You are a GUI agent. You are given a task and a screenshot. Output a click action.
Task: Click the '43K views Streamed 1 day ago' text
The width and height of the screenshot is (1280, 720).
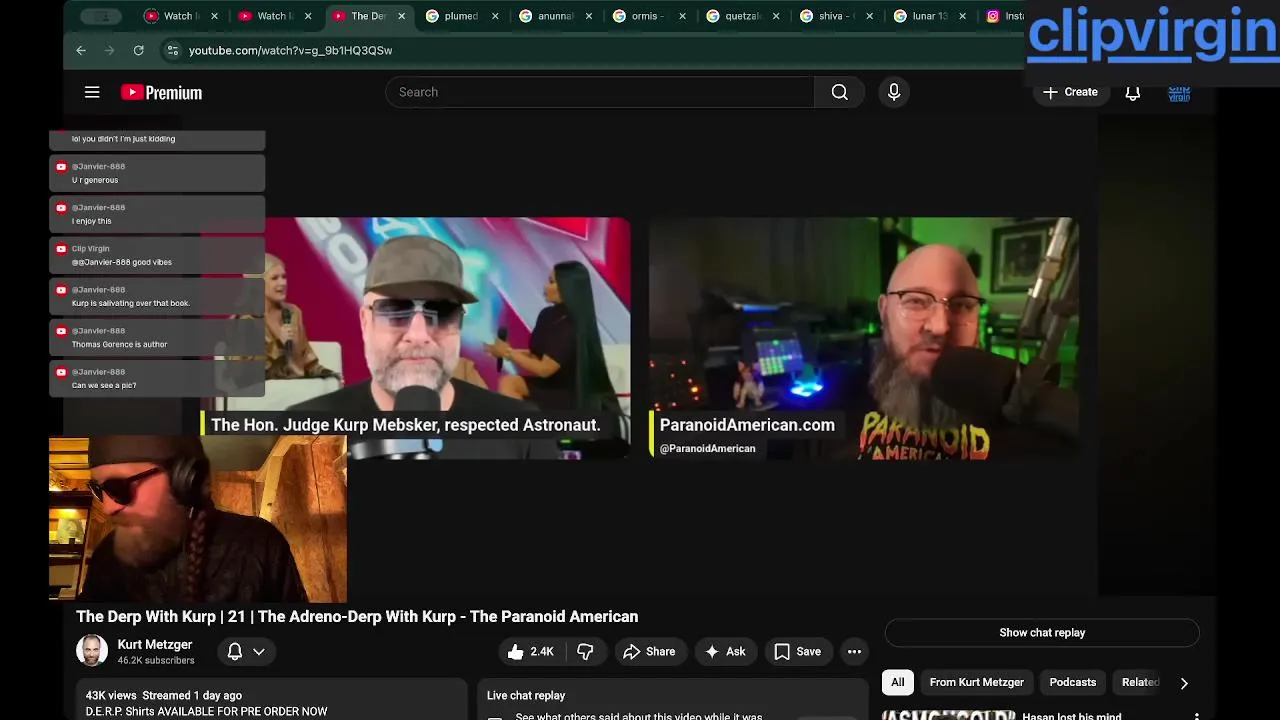click(x=164, y=695)
